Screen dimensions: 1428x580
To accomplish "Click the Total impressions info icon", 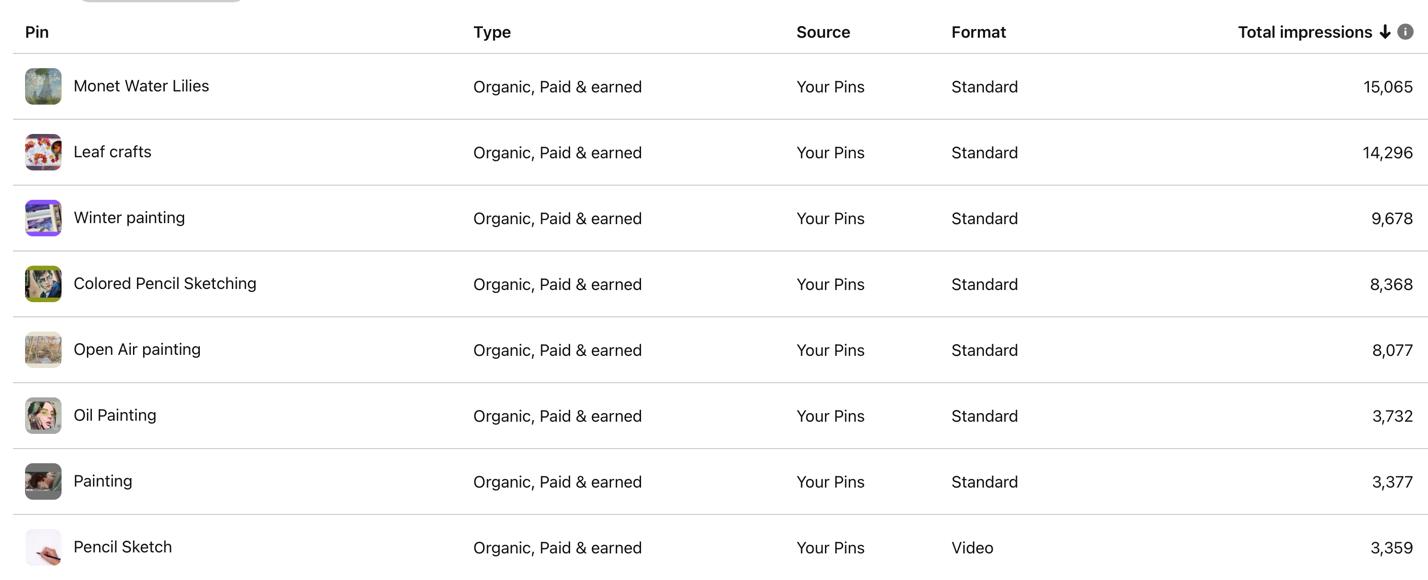I will pos(1405,32).
